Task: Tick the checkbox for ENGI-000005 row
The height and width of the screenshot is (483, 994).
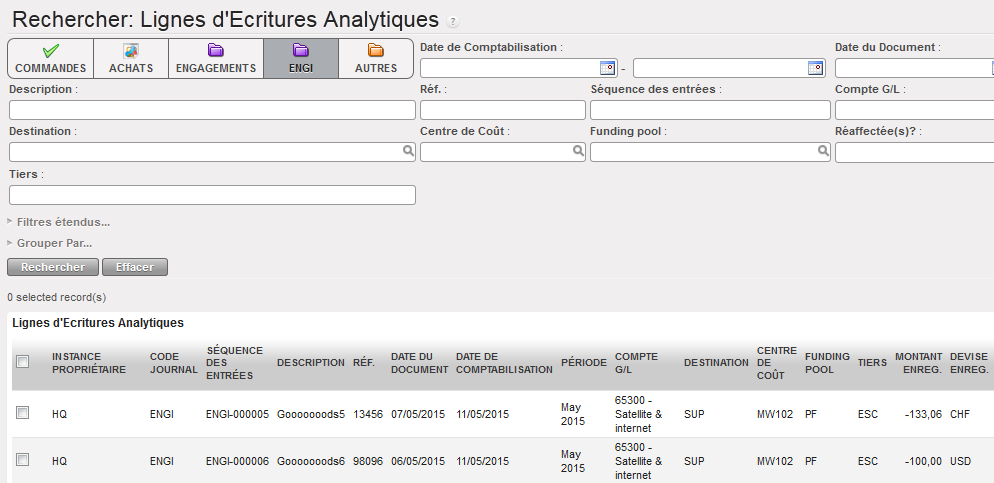Action: coord(23,412)
